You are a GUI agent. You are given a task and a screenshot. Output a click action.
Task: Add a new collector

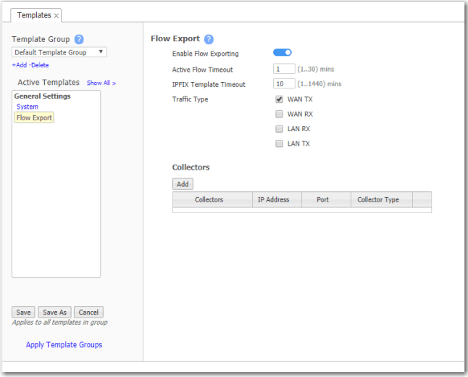point(183,184)
